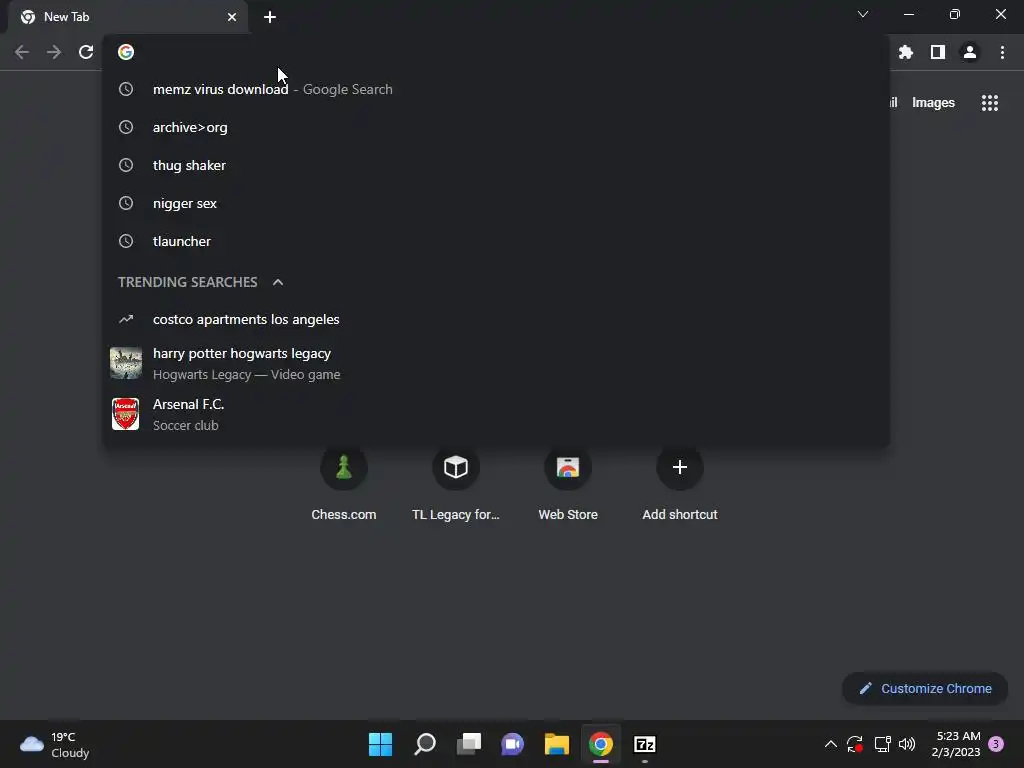
Task: Click the Arsenal crest thumbnail
Action: 125,414
